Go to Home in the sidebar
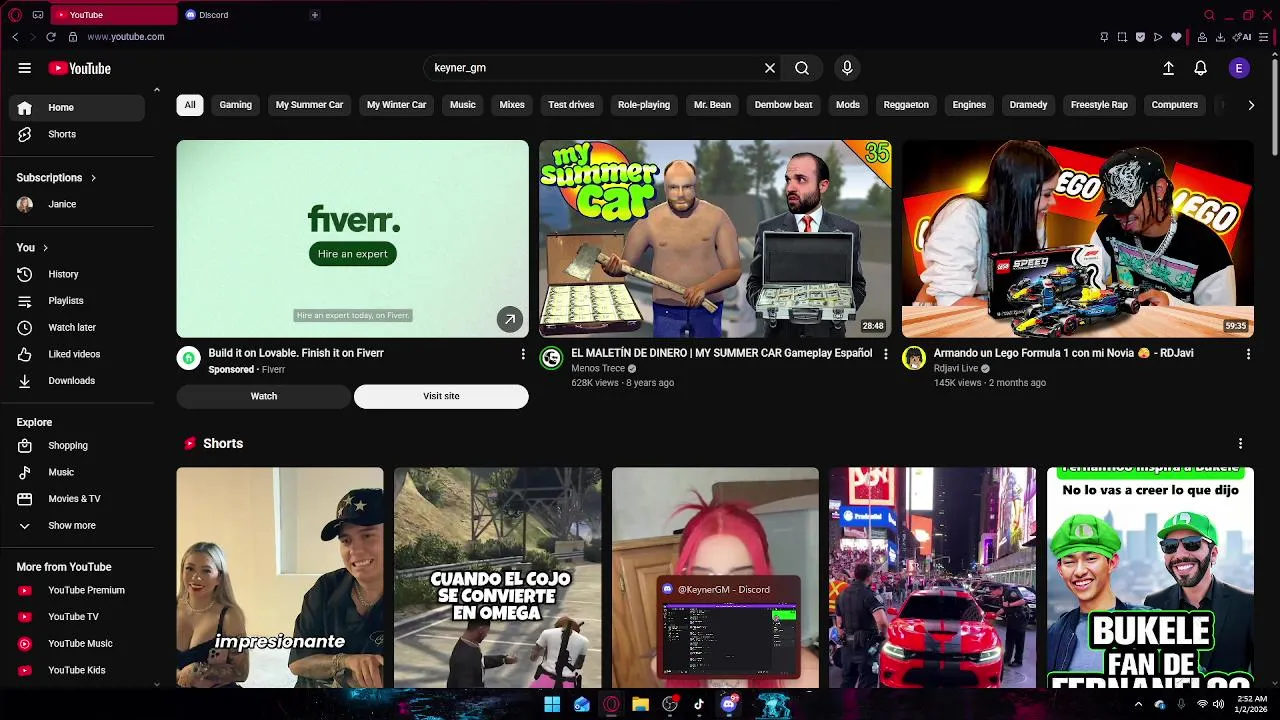 click(x=76, y=107)
